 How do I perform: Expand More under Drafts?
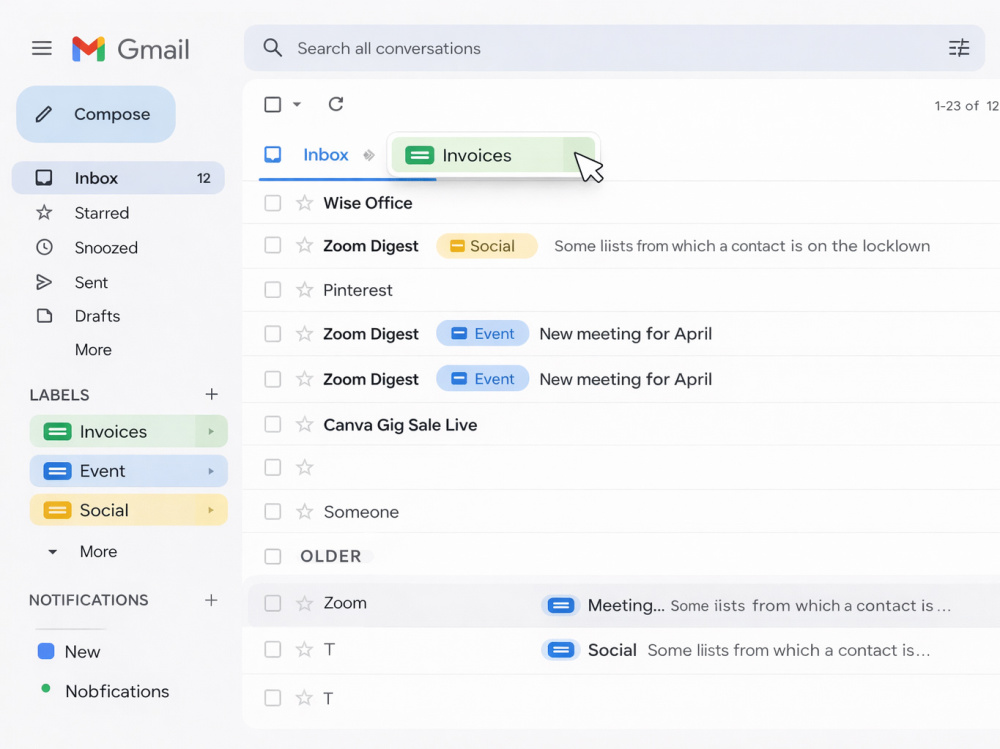(x=93, y=350)
